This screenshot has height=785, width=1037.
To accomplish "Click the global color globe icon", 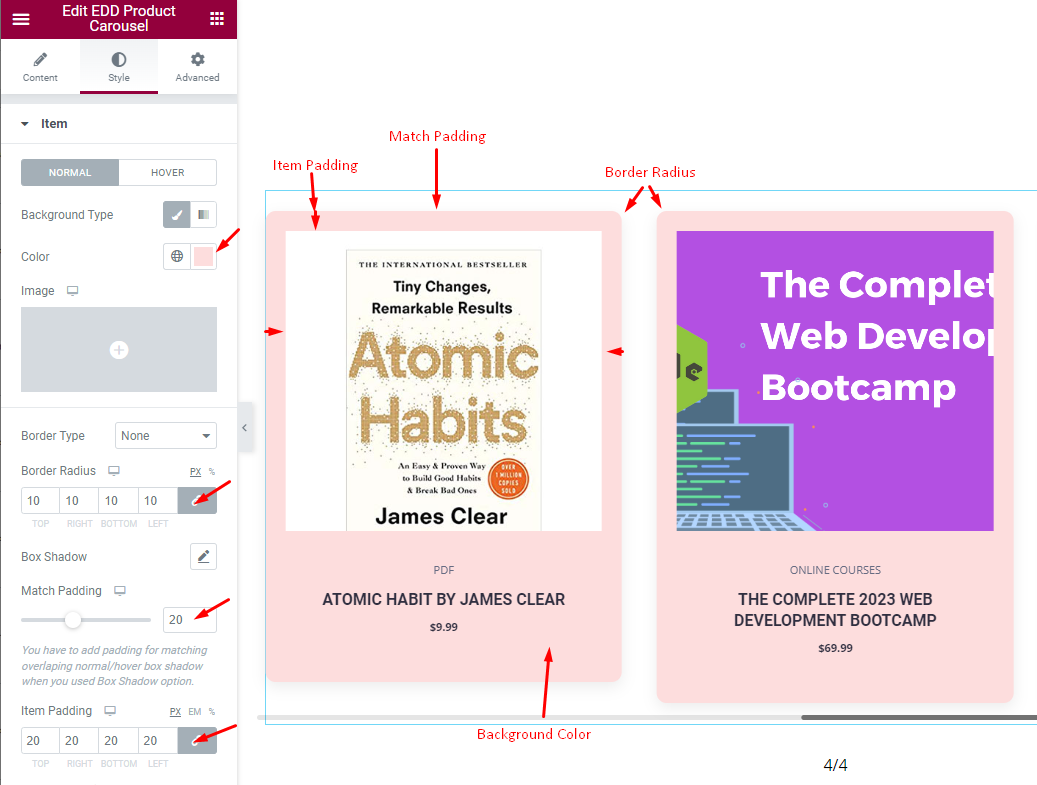I will point(177,257).
